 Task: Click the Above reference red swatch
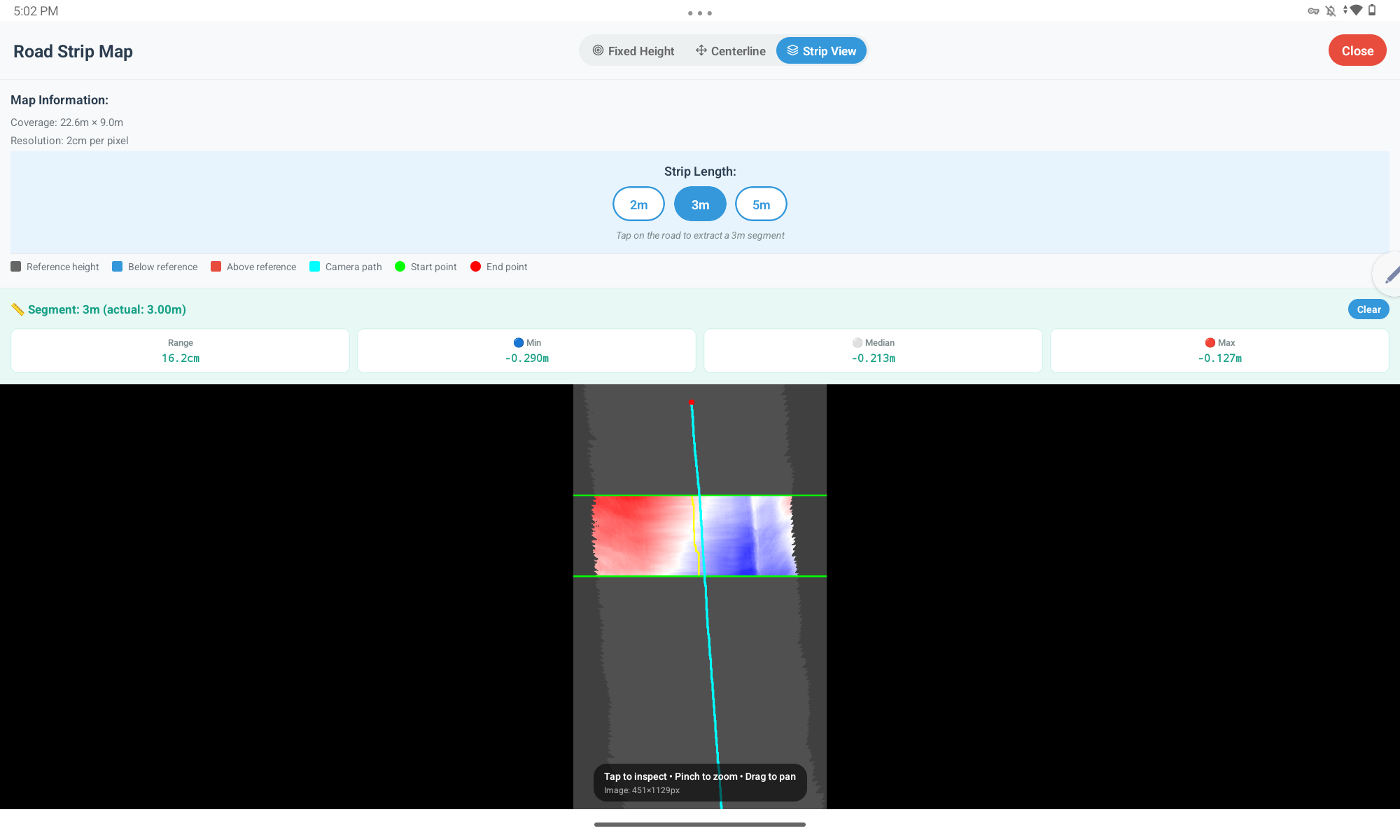click(216, 267)
